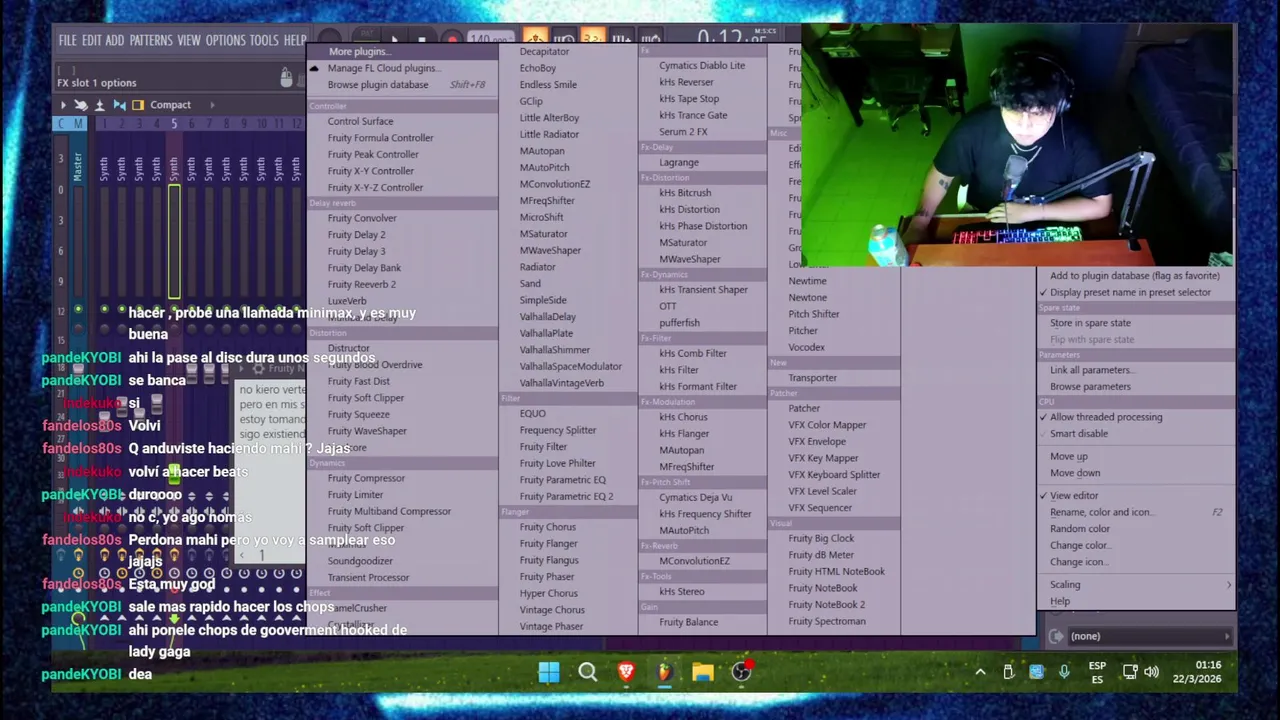Choose Fruity Parametric EQ 2
1280x720 pixels.
566,496
